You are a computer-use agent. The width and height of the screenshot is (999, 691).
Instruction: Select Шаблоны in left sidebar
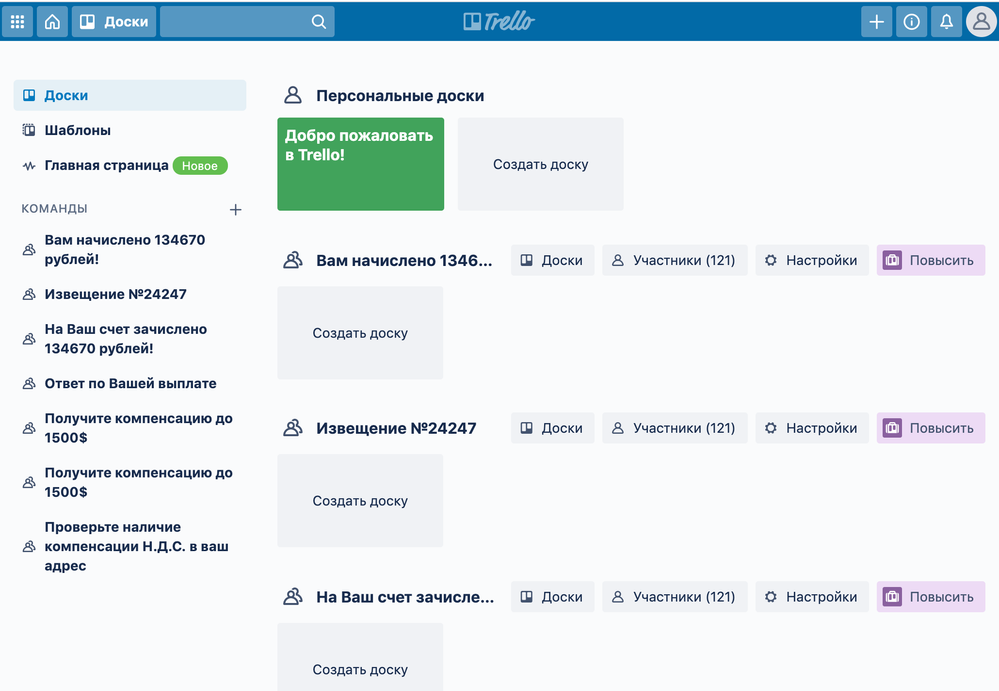130,131
